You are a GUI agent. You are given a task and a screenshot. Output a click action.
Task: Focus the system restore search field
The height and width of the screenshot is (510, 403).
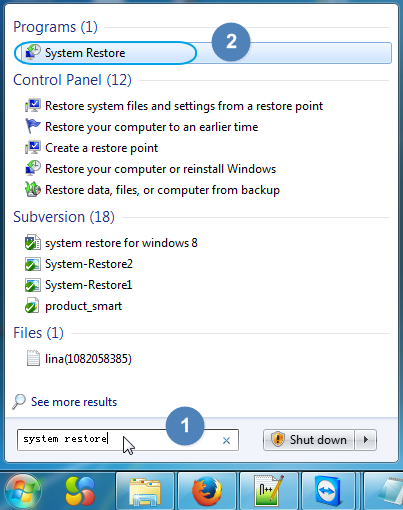coord(128,440)
